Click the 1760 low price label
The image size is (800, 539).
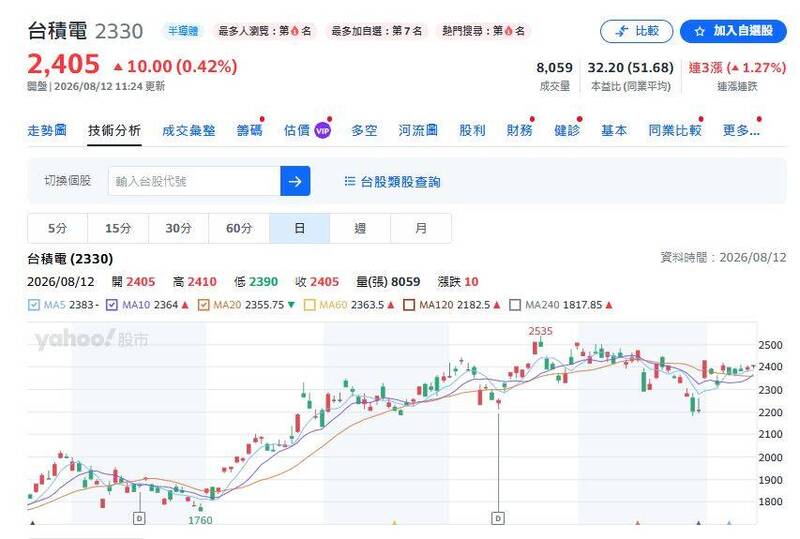(x=200, y=520)
